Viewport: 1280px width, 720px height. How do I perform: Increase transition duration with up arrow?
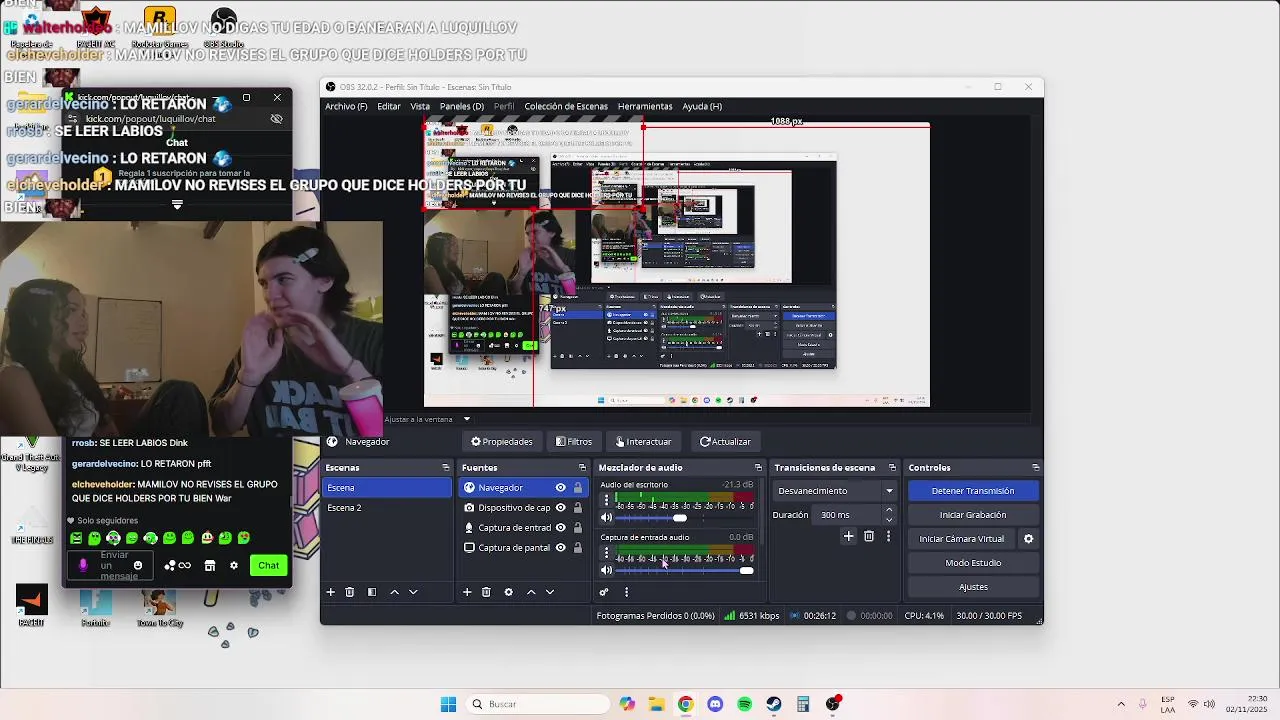pos(889,510)
